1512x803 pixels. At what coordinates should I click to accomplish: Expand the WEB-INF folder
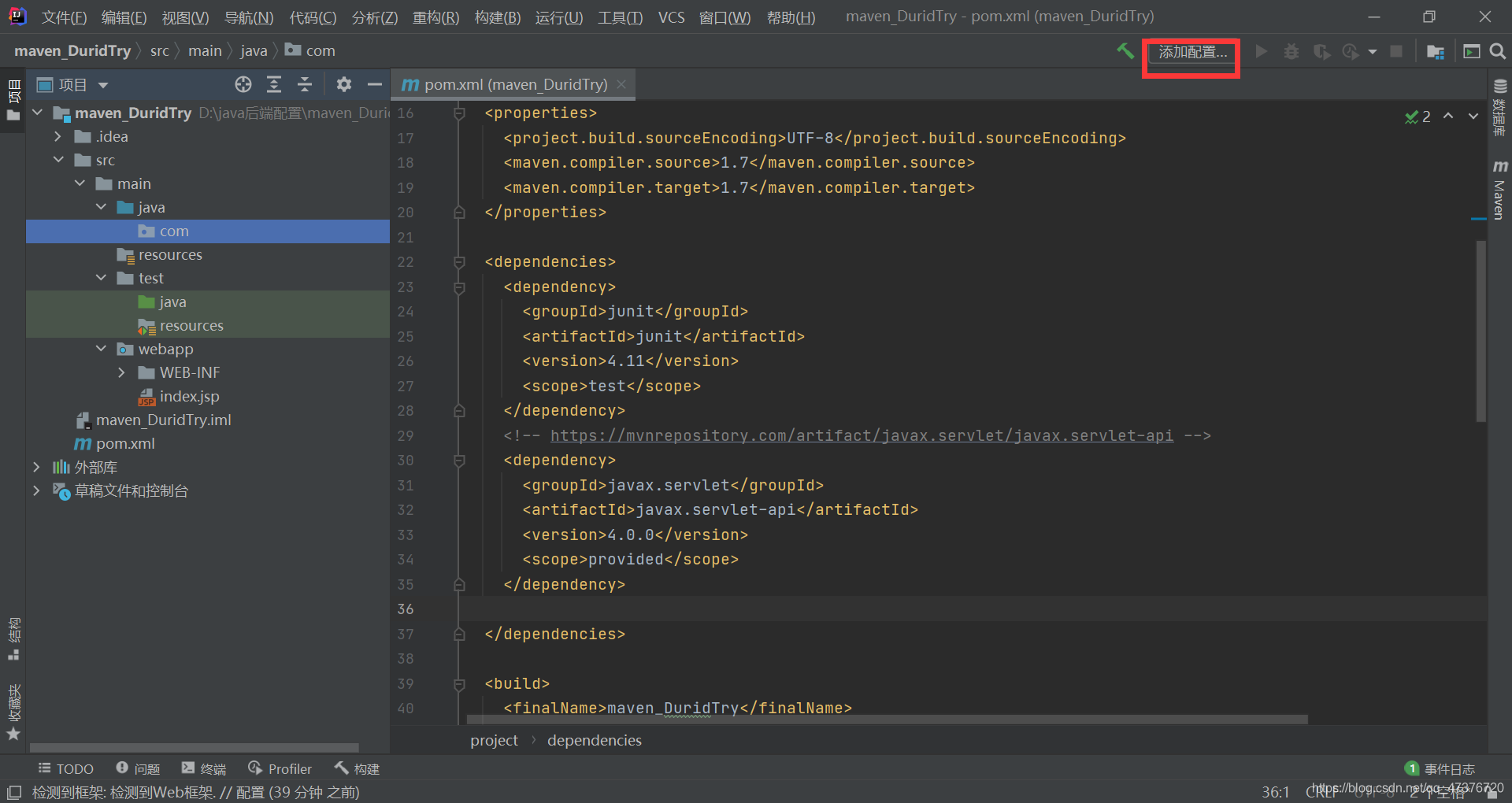[122, 372]
